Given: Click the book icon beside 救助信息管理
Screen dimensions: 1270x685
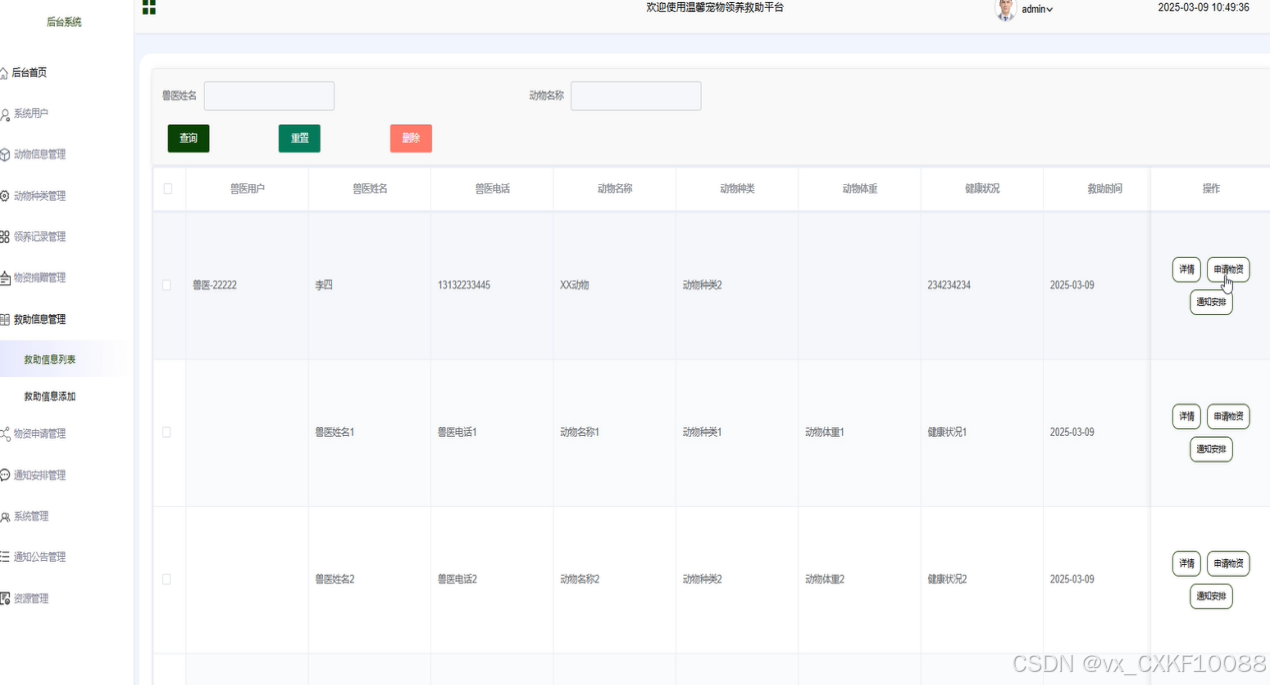Looking at the screenshot, I should tap(5, 320).
